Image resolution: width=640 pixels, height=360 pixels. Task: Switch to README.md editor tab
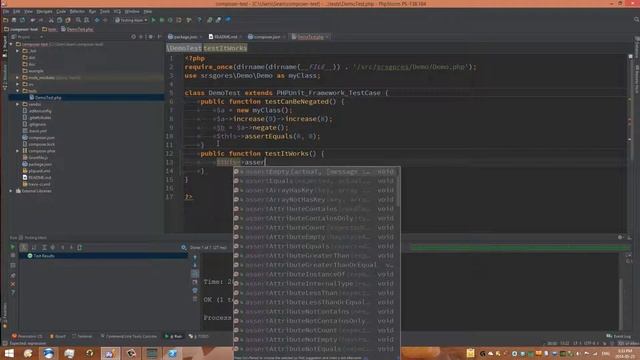(223, 37)
